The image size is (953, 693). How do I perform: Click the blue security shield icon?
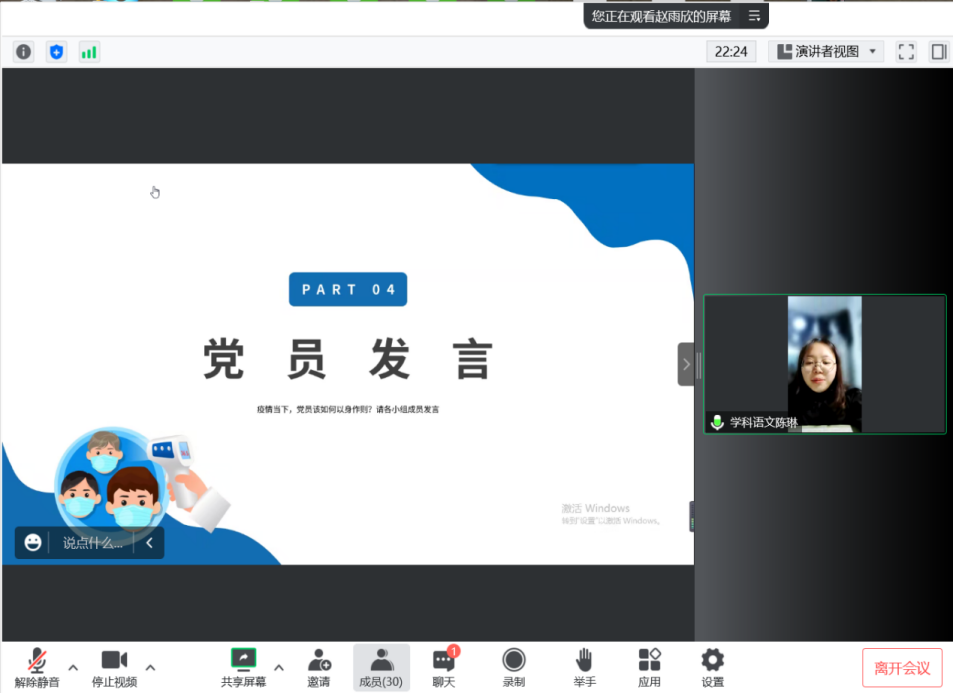point(56,52)
